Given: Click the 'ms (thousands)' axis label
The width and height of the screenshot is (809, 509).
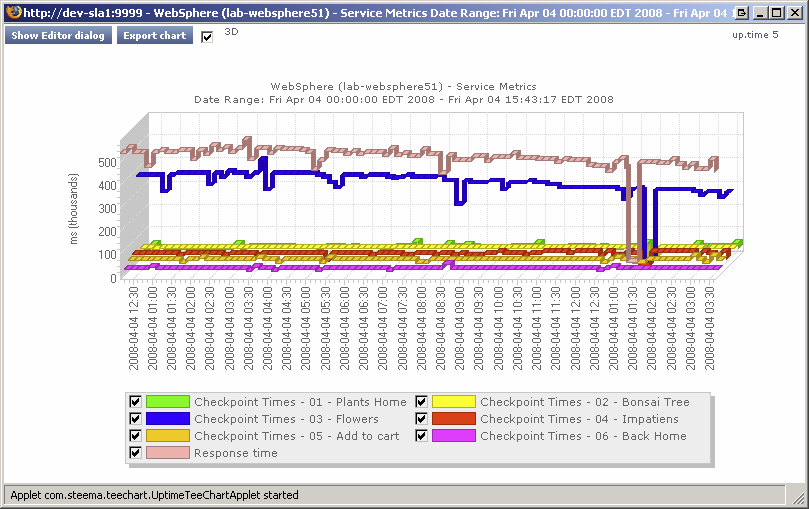Looking at the screenshot, I should (74, 209).
